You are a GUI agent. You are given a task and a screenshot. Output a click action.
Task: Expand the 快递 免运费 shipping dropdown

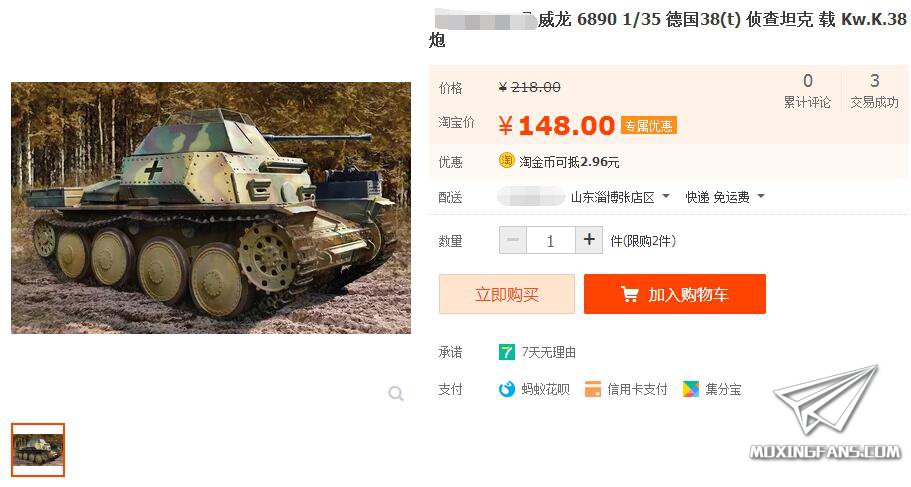pyautogui.click(x=725, y=198)
